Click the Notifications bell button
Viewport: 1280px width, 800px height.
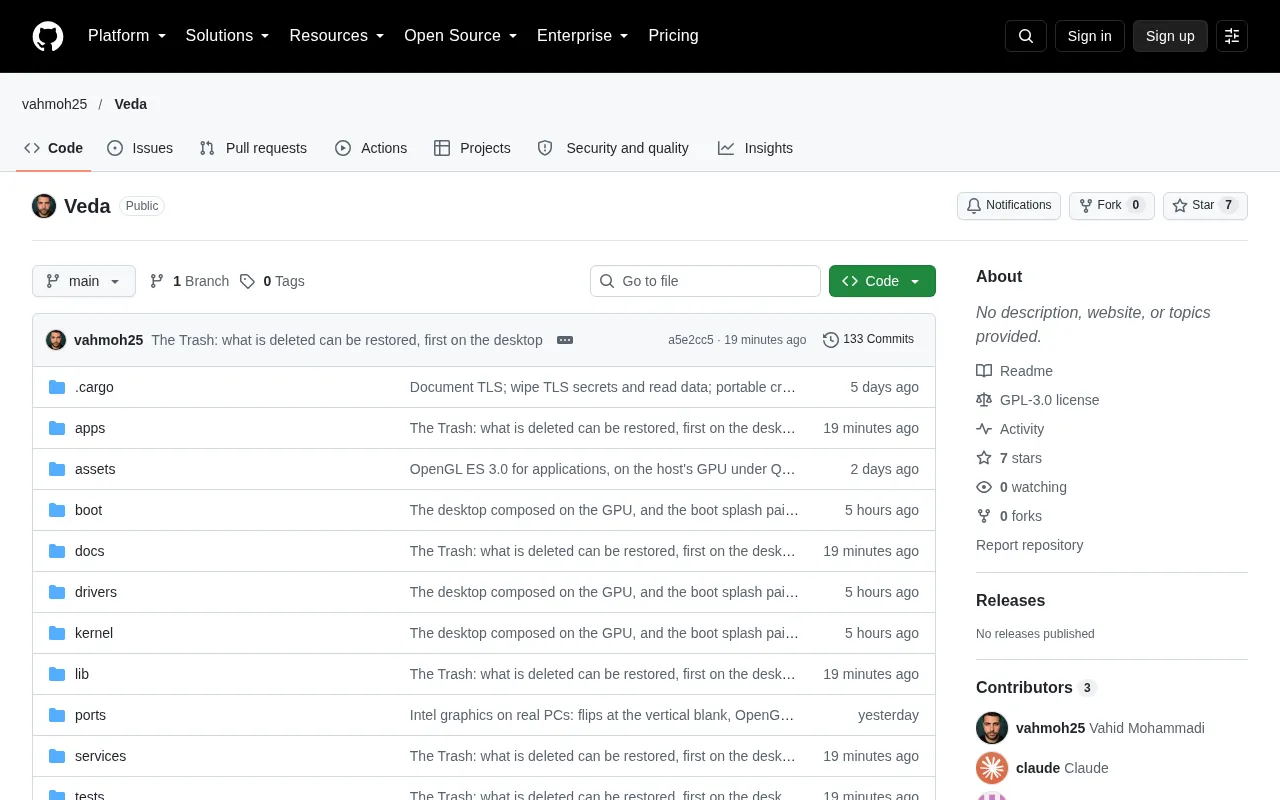point(1009,206)
